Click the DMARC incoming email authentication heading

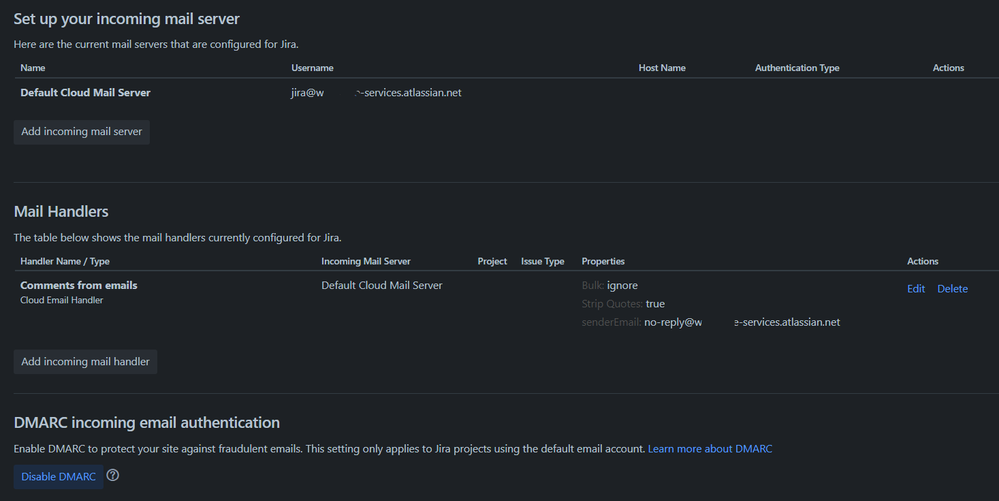[x=147, y=423]
